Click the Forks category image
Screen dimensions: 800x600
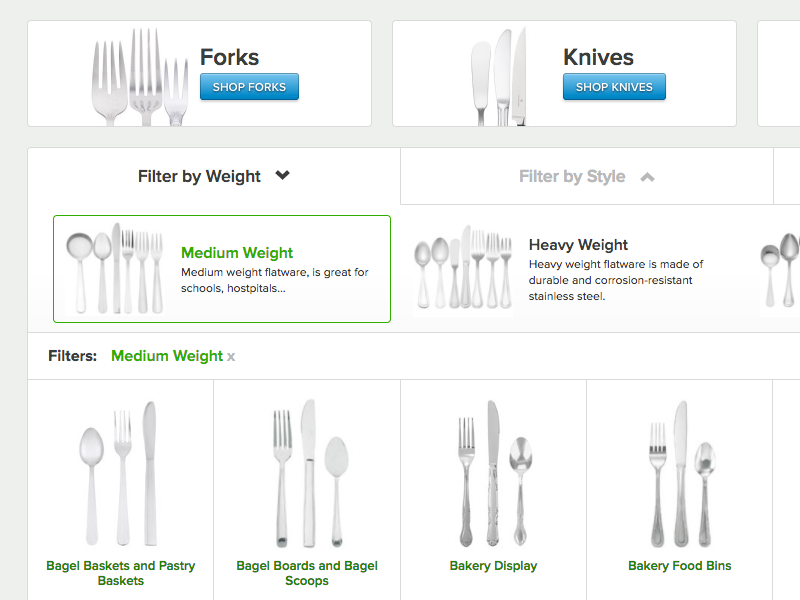tap(140, 77)
